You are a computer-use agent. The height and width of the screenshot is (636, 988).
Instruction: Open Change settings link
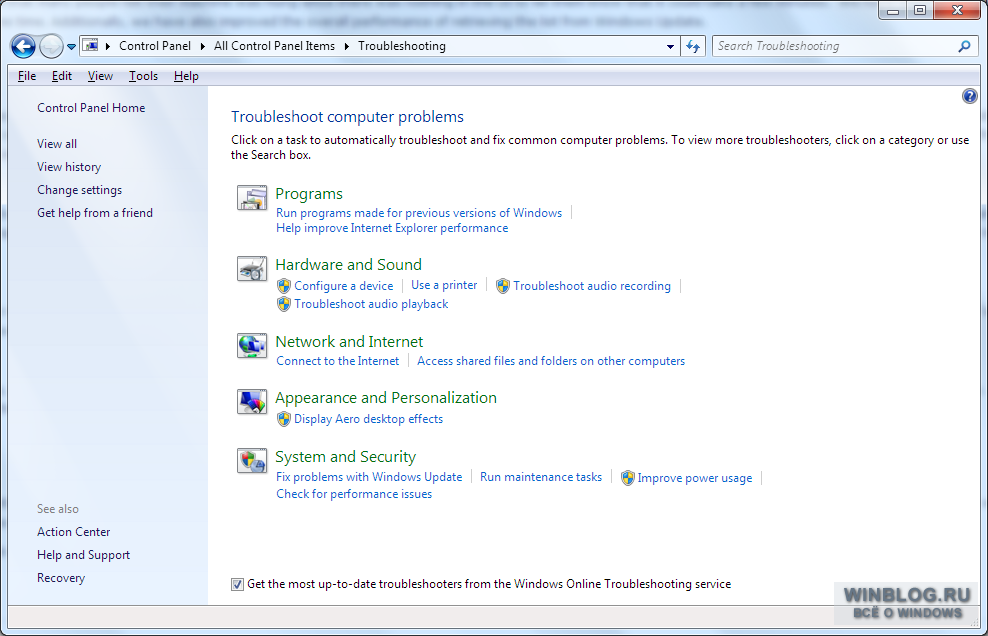(x=79, y=190)
